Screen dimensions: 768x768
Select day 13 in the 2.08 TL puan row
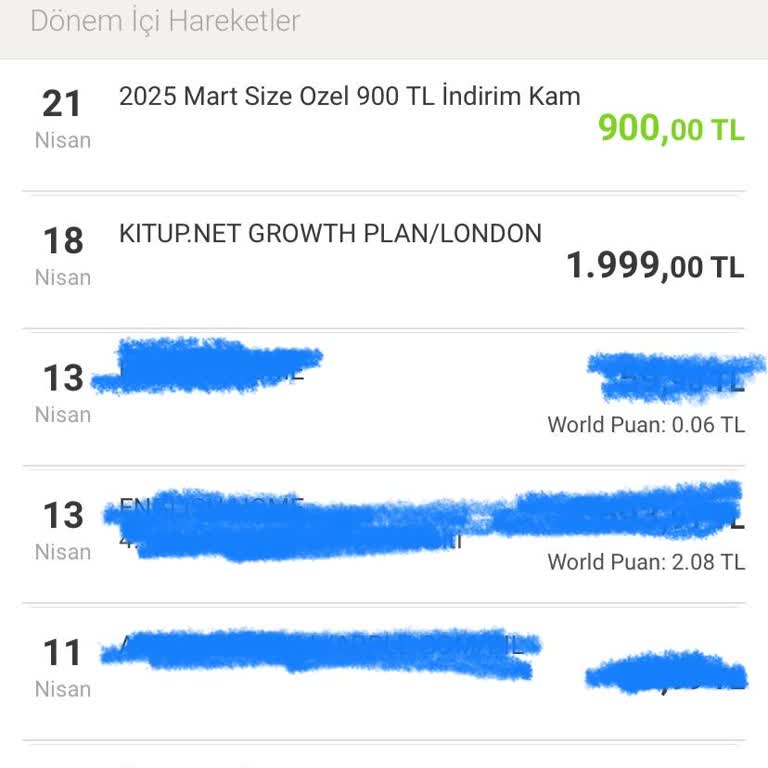click(x=62, y=515)
